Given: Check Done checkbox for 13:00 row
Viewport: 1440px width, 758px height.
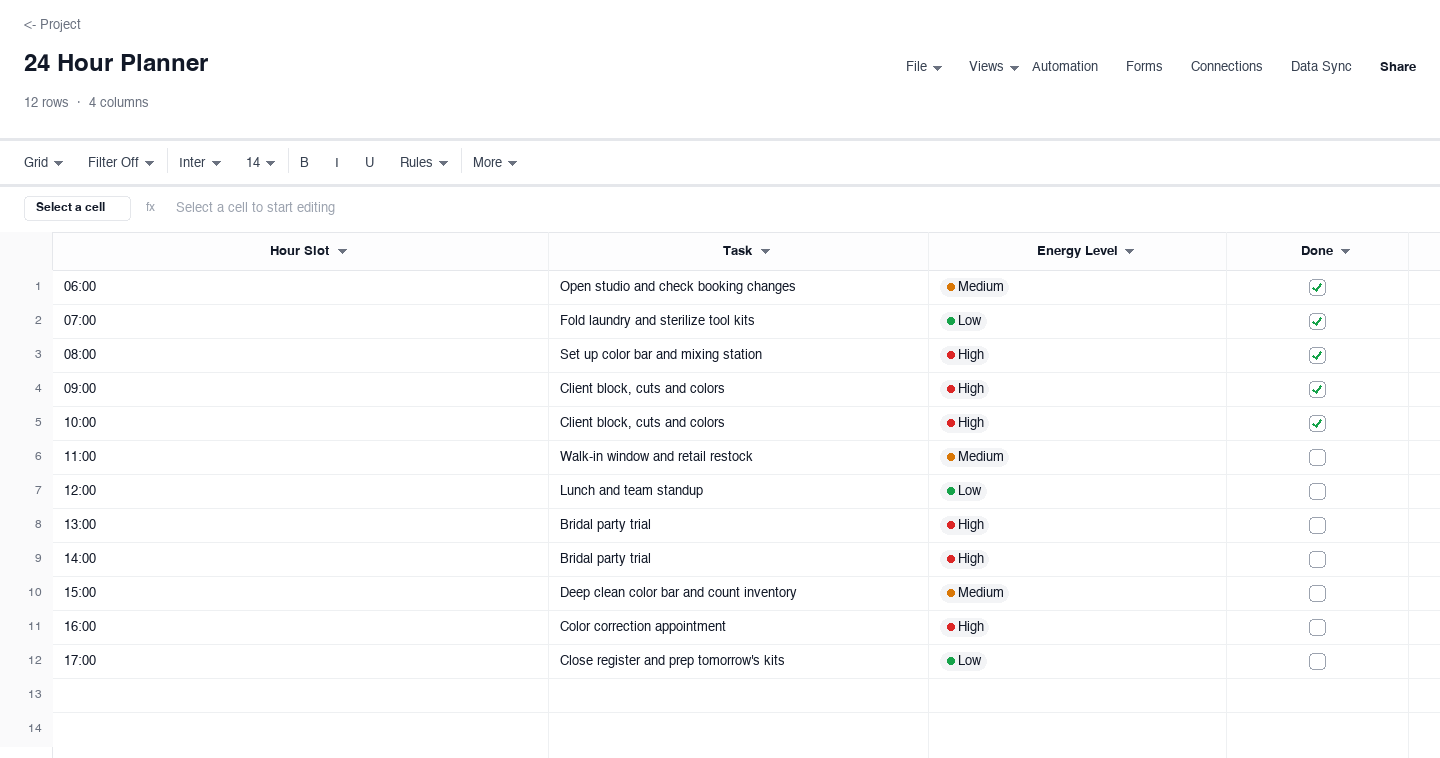Looking at the screenshot, I should pyautogui.click(x=1317, y=525).
